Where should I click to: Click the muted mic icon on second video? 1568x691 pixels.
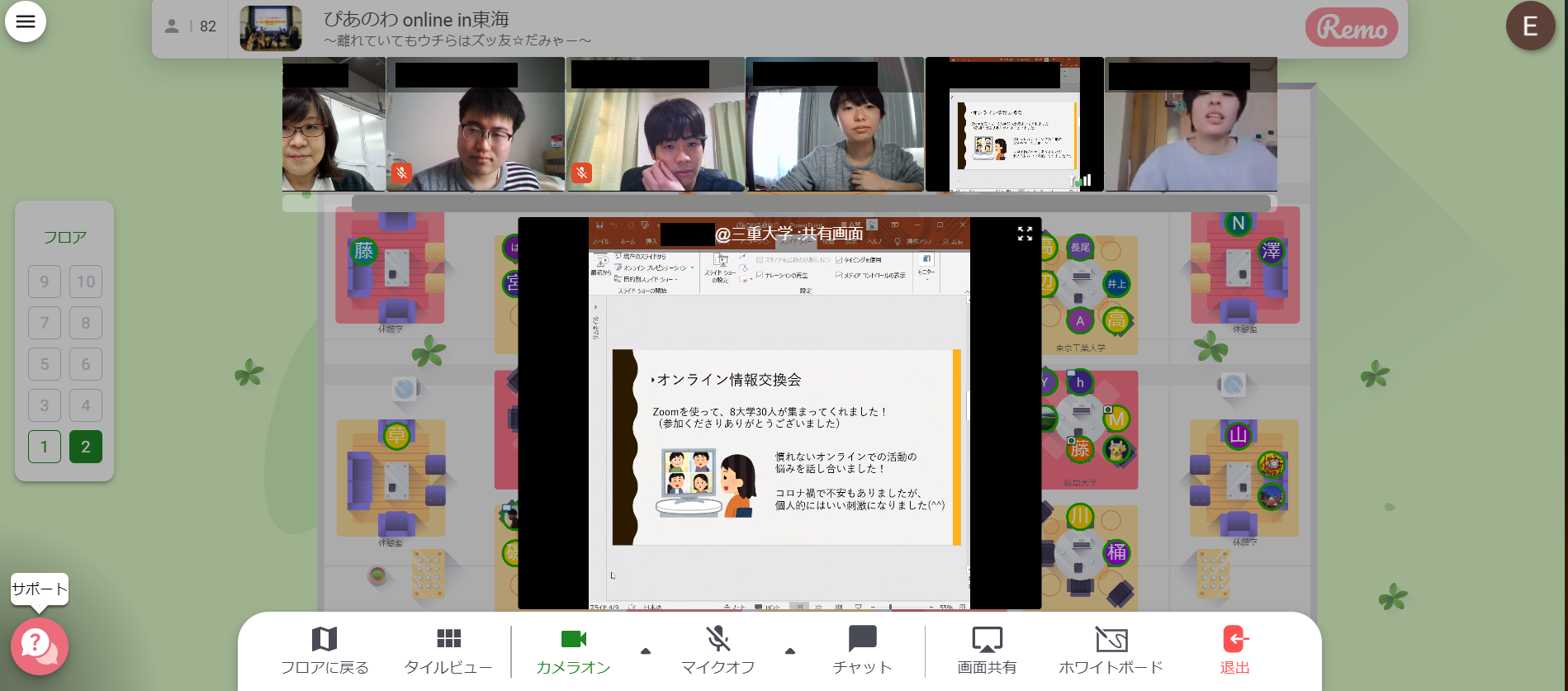click(401, 173)
